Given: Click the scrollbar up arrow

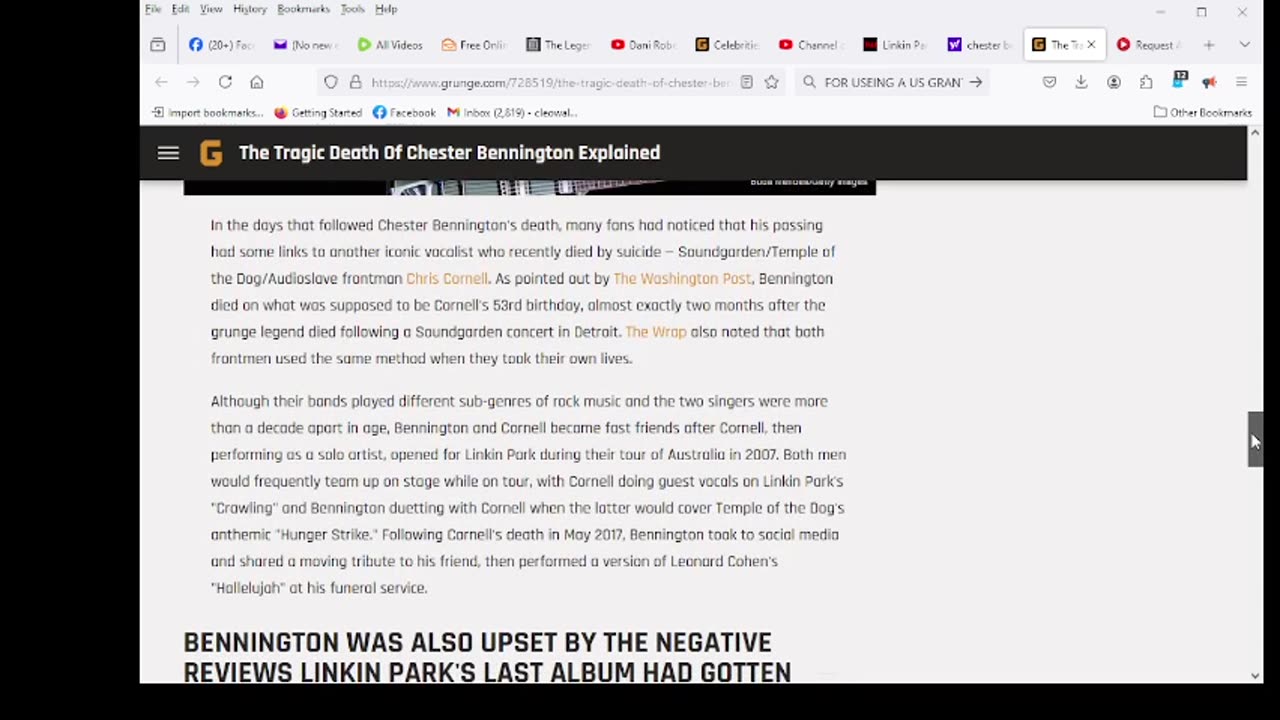Looking at the screenshot, I should pos(1255,132).
